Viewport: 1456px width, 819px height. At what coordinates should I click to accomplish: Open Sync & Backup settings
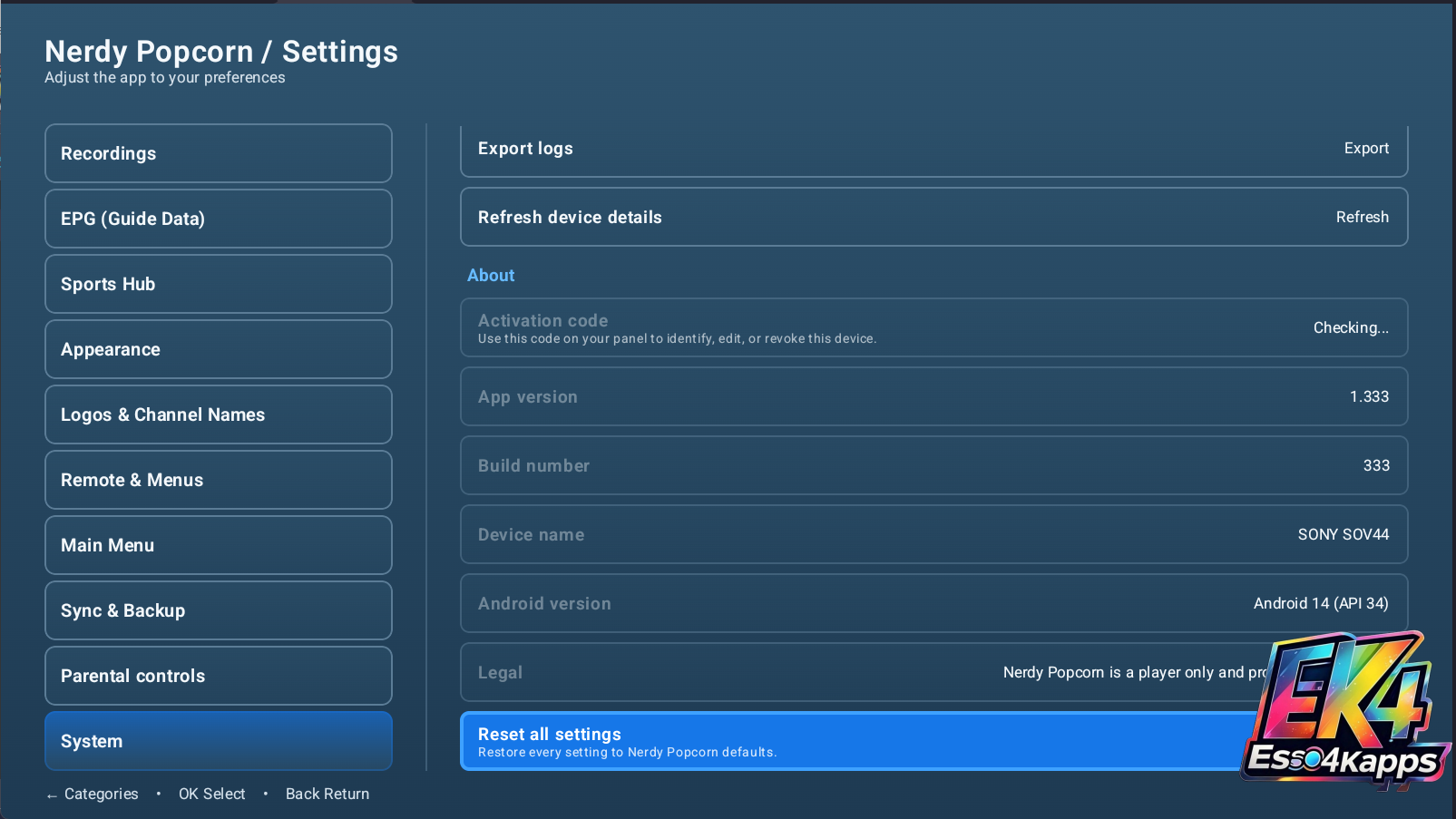[219, 610]
